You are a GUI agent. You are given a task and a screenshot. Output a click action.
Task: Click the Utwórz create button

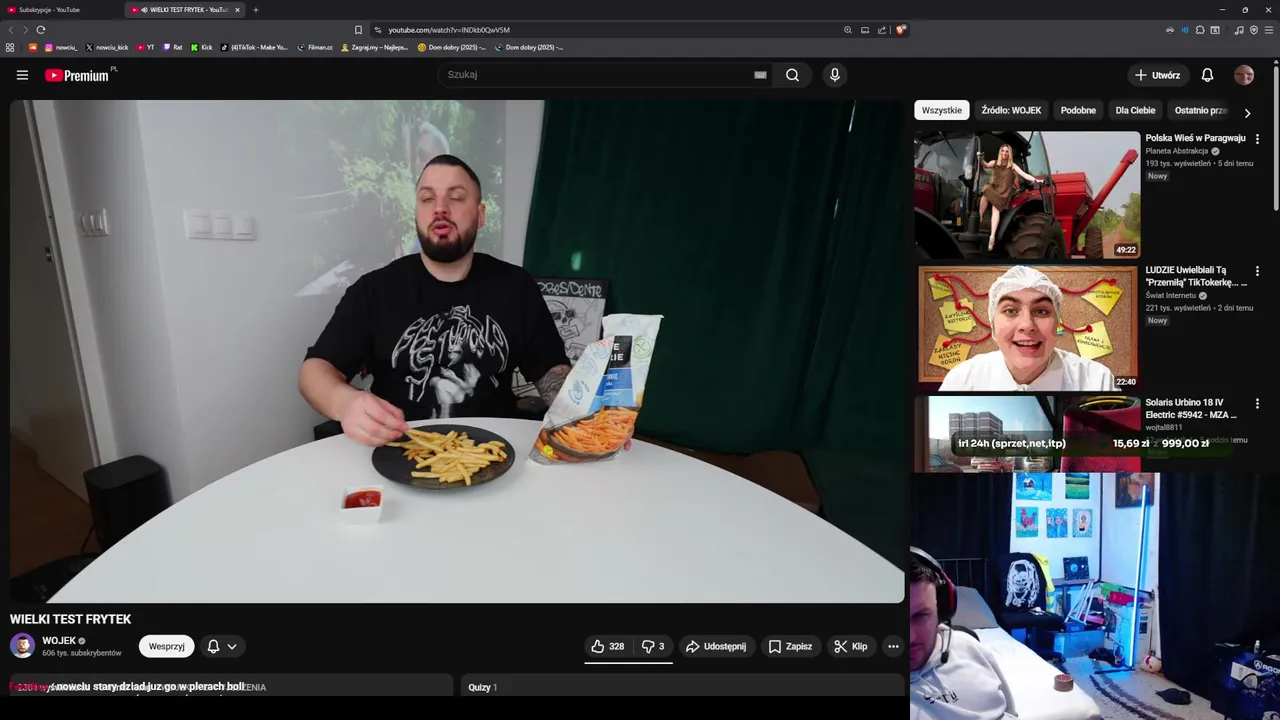[x=1157, y=75]
